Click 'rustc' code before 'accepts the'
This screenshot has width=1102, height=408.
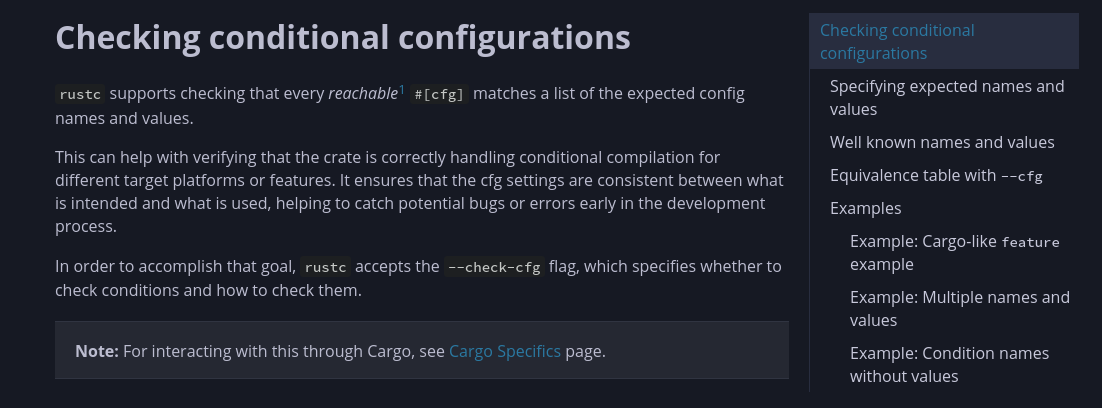pos(325,267)
